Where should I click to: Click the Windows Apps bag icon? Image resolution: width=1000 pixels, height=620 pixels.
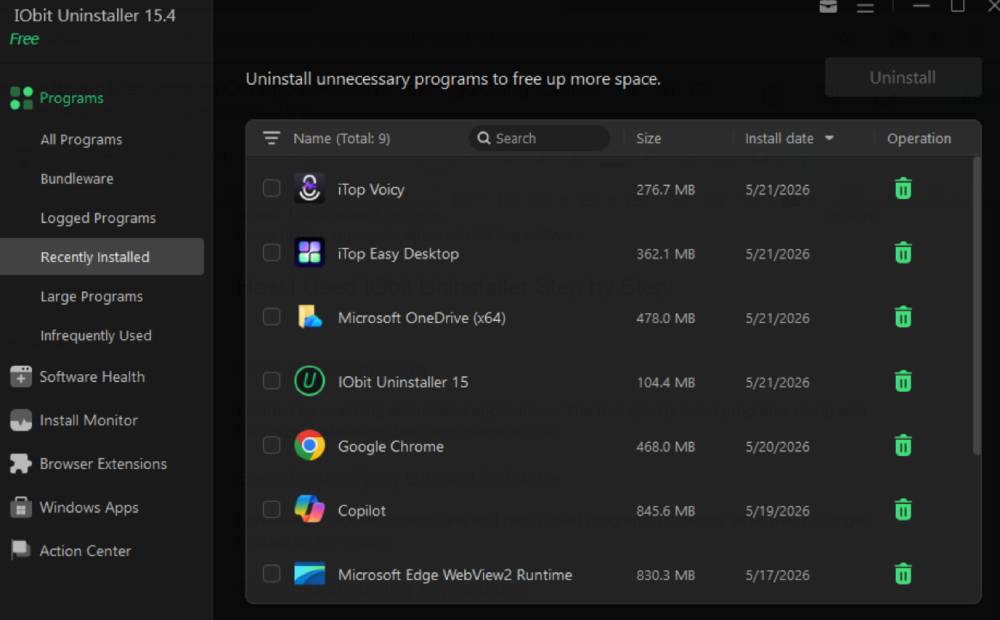tap(20, 507)
